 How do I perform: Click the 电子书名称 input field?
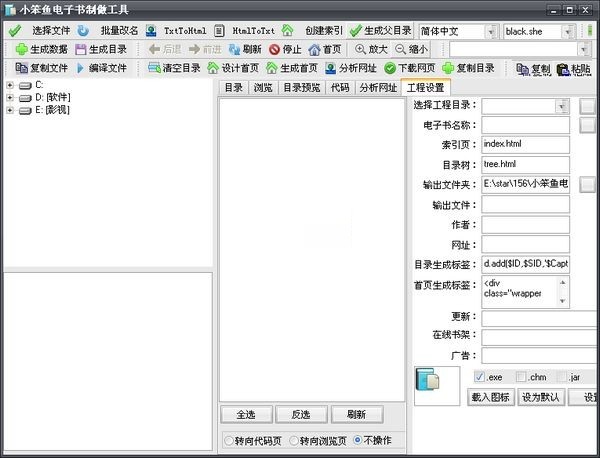click(x=525, y=126)
